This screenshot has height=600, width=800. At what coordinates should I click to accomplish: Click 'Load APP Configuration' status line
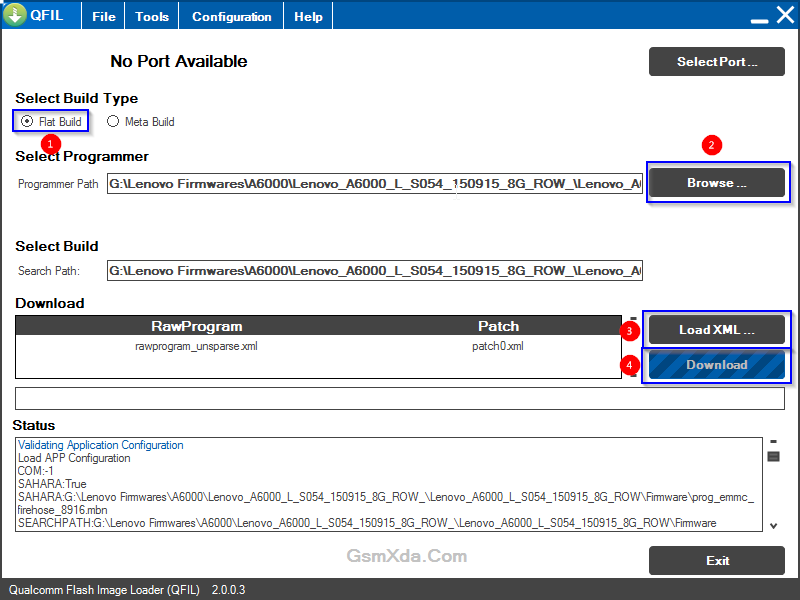click(x=74, y=458)
